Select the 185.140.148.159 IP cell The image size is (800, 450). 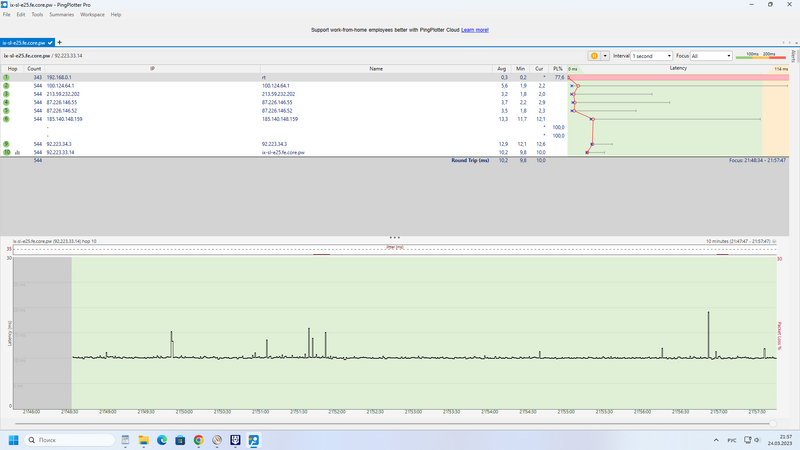click(x=64, y=119)
